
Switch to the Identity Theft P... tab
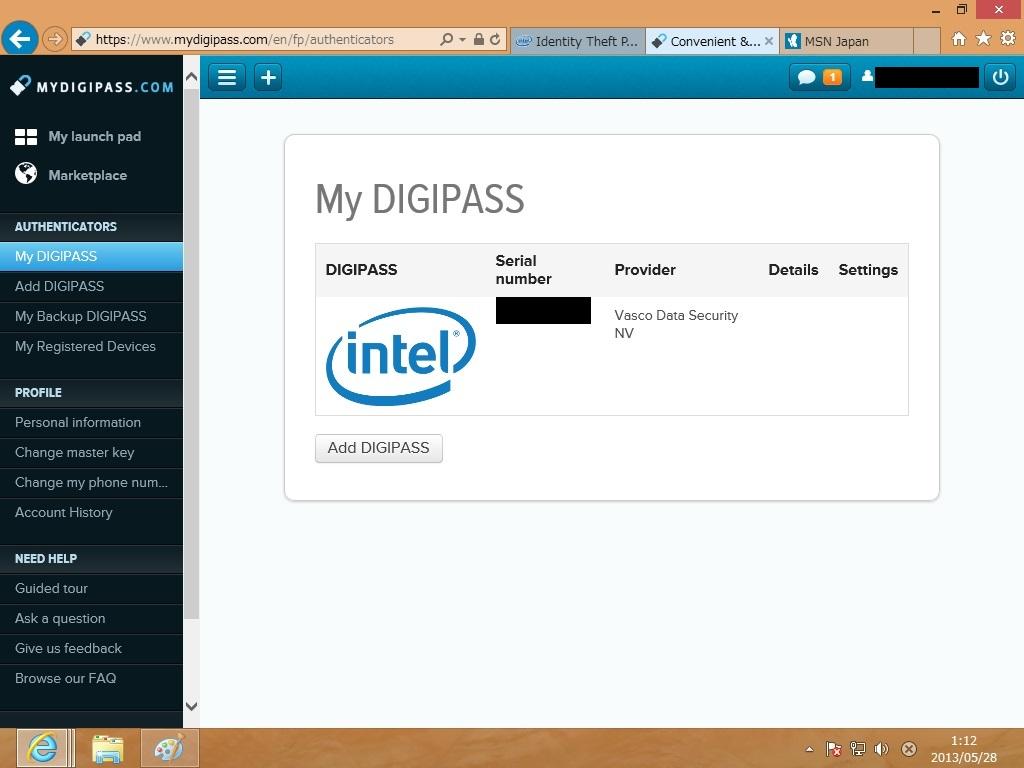[577, 41]
